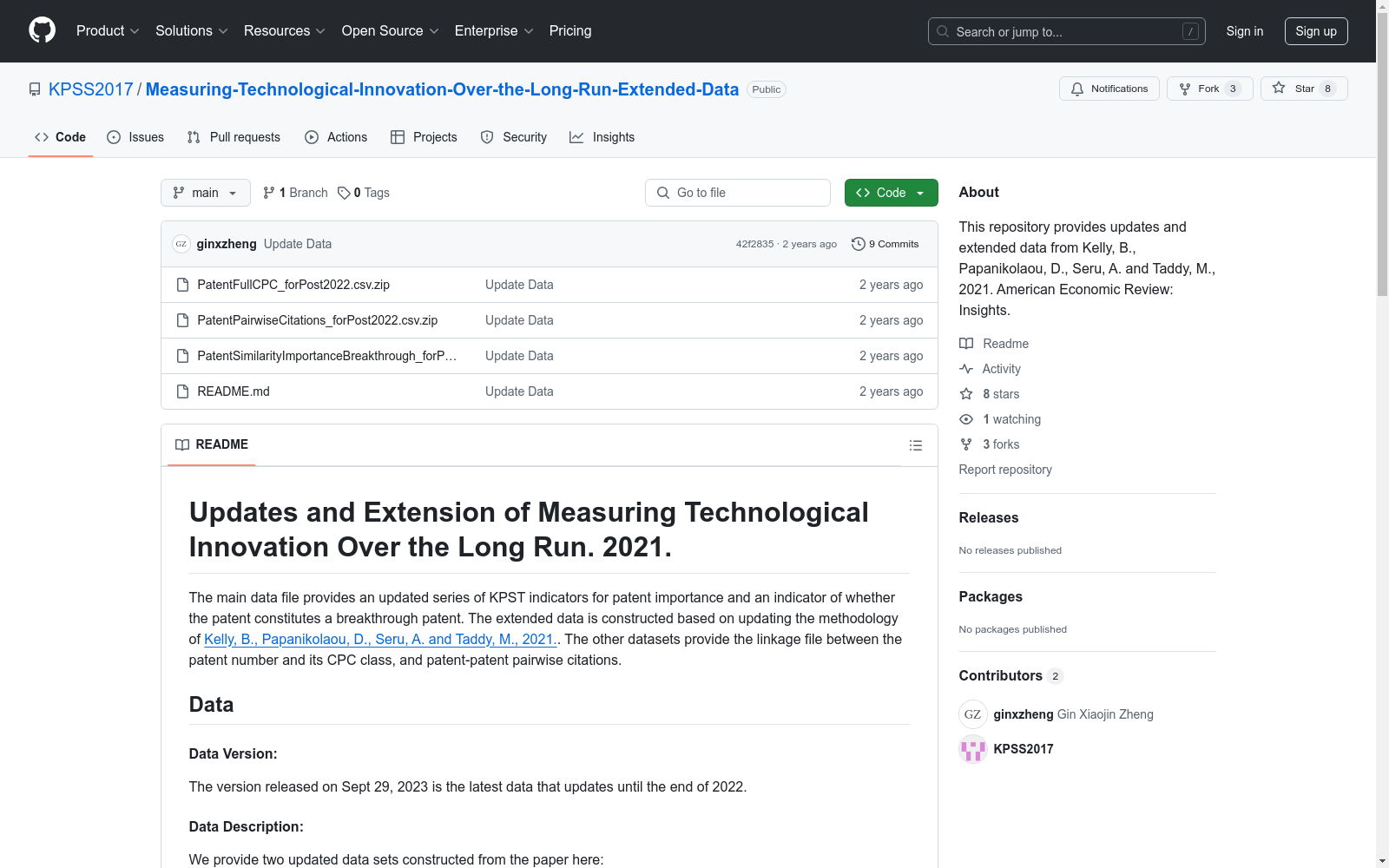The width and height of the screenshot is (1389, 868).
Task: Switch to the Issues tab
Action: click(135, 137)
